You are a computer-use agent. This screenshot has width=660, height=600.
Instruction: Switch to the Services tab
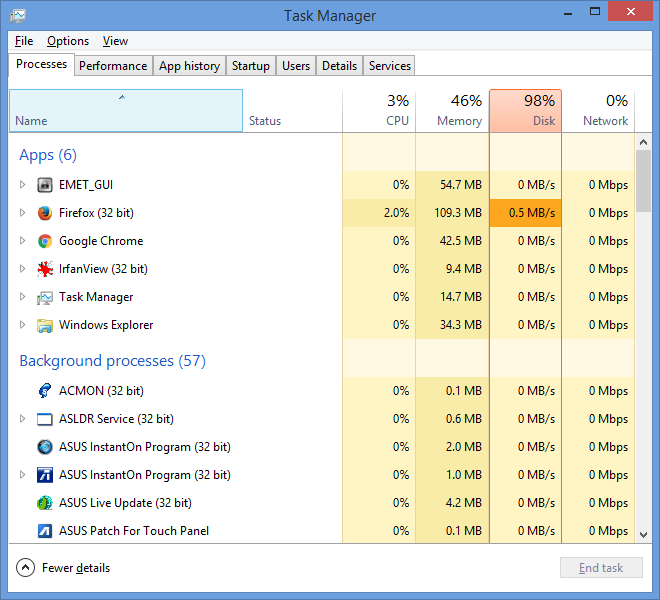tap(390, 66)
